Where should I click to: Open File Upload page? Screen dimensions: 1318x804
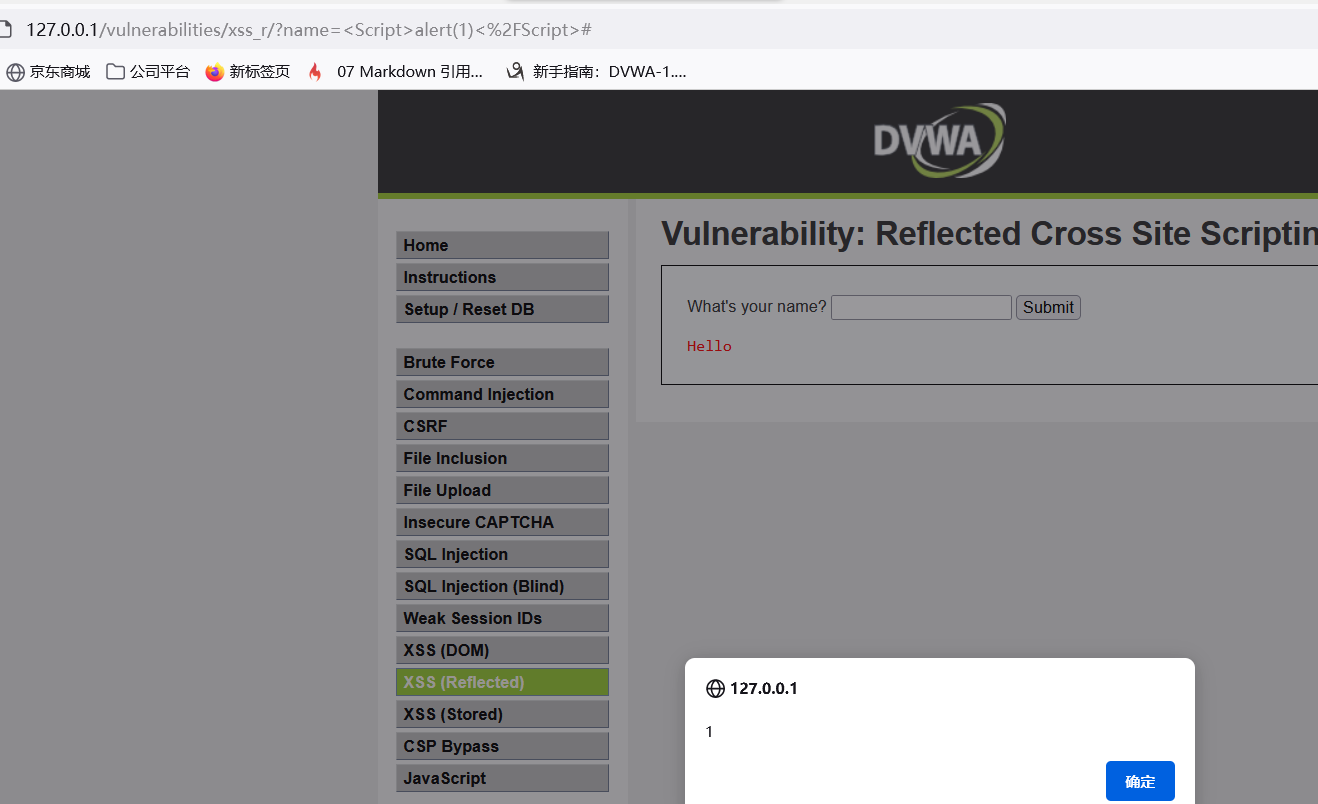[502, 490]
